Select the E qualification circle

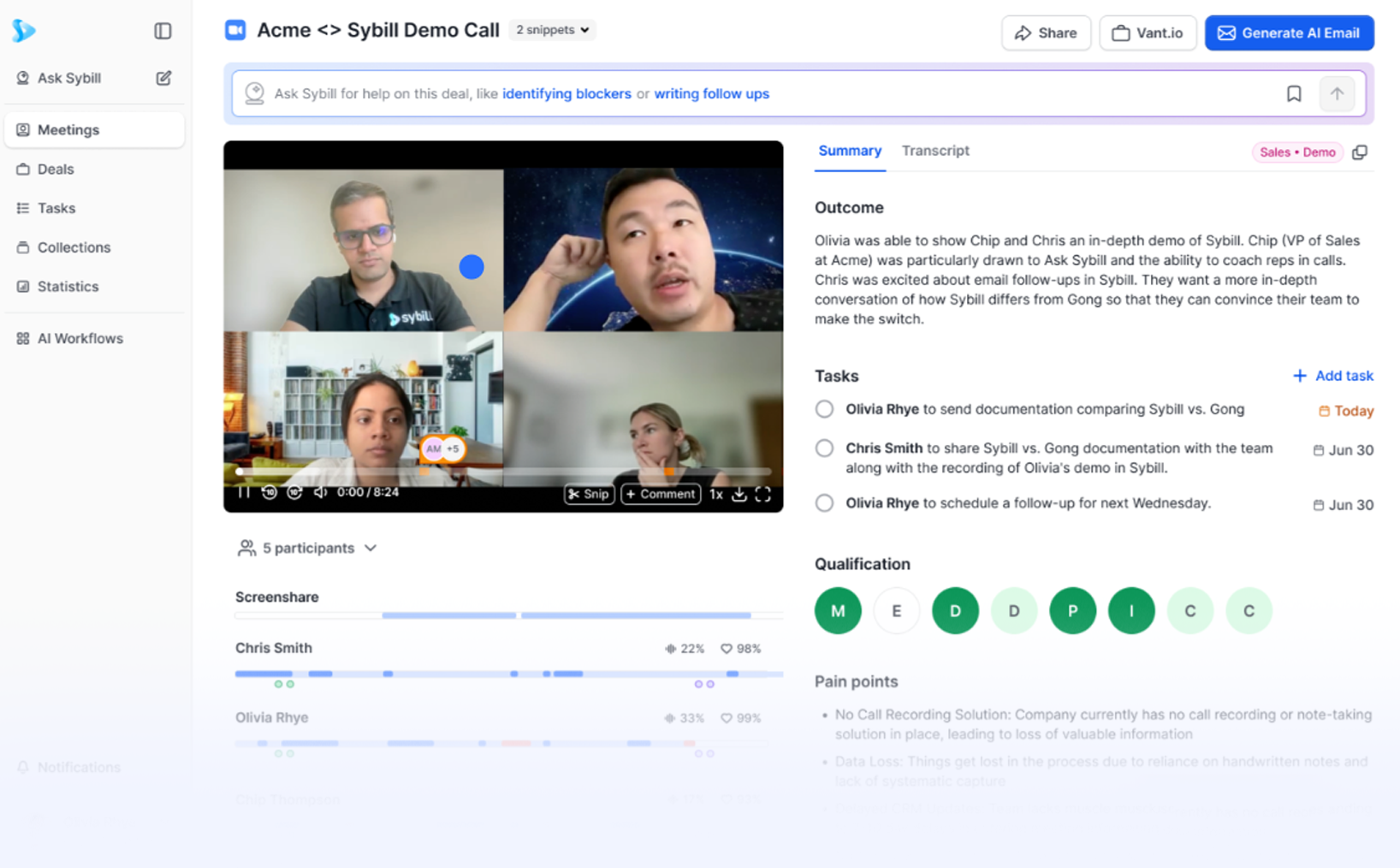point(897,611)
